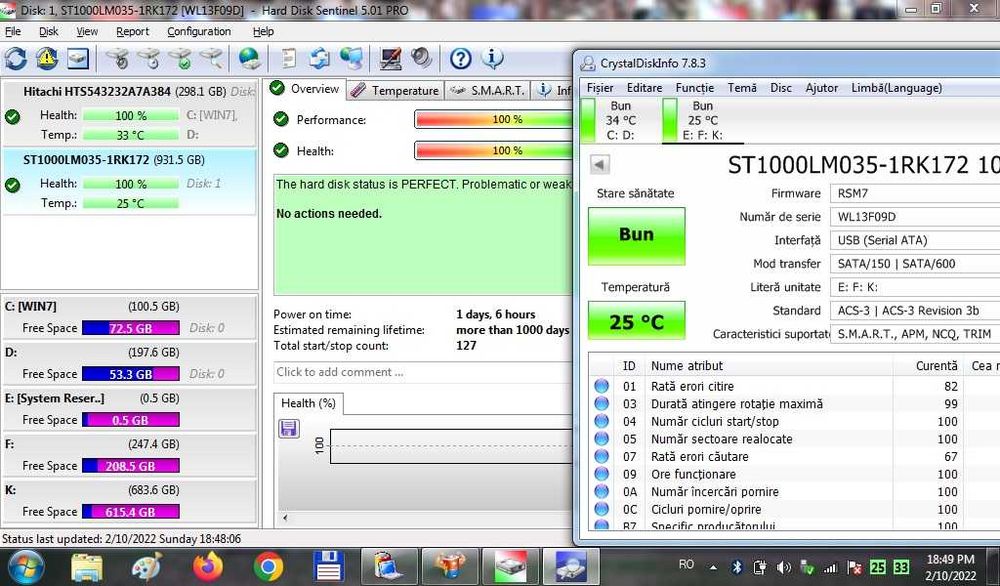1000x586 pixels.
Task: Click the globe over disk toolbar icon
Action: 249,59
